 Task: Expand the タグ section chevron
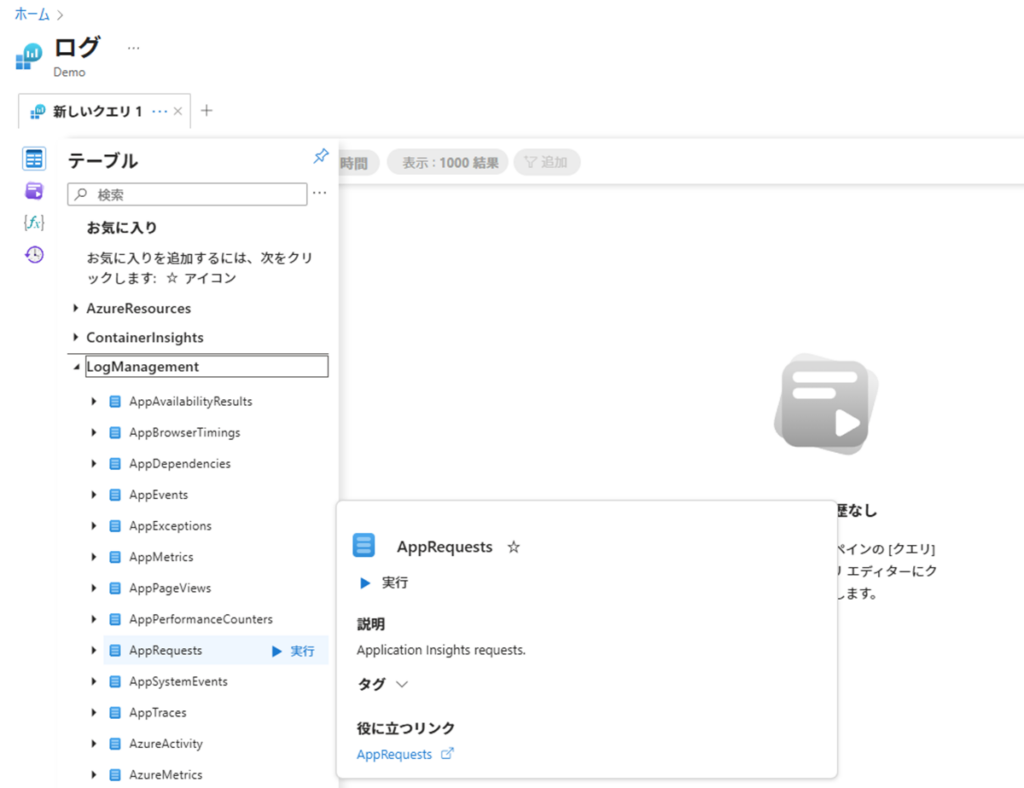402,685
